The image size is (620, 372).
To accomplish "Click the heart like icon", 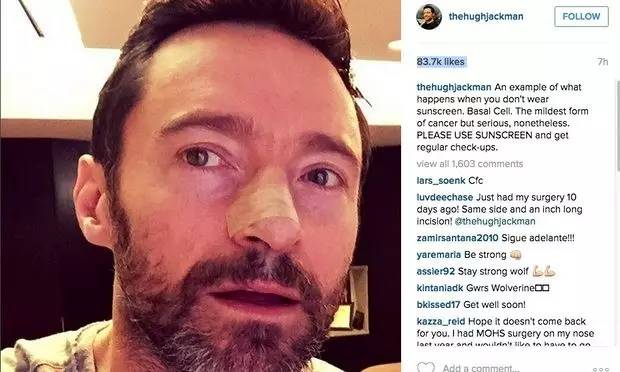I will (425, 367).
